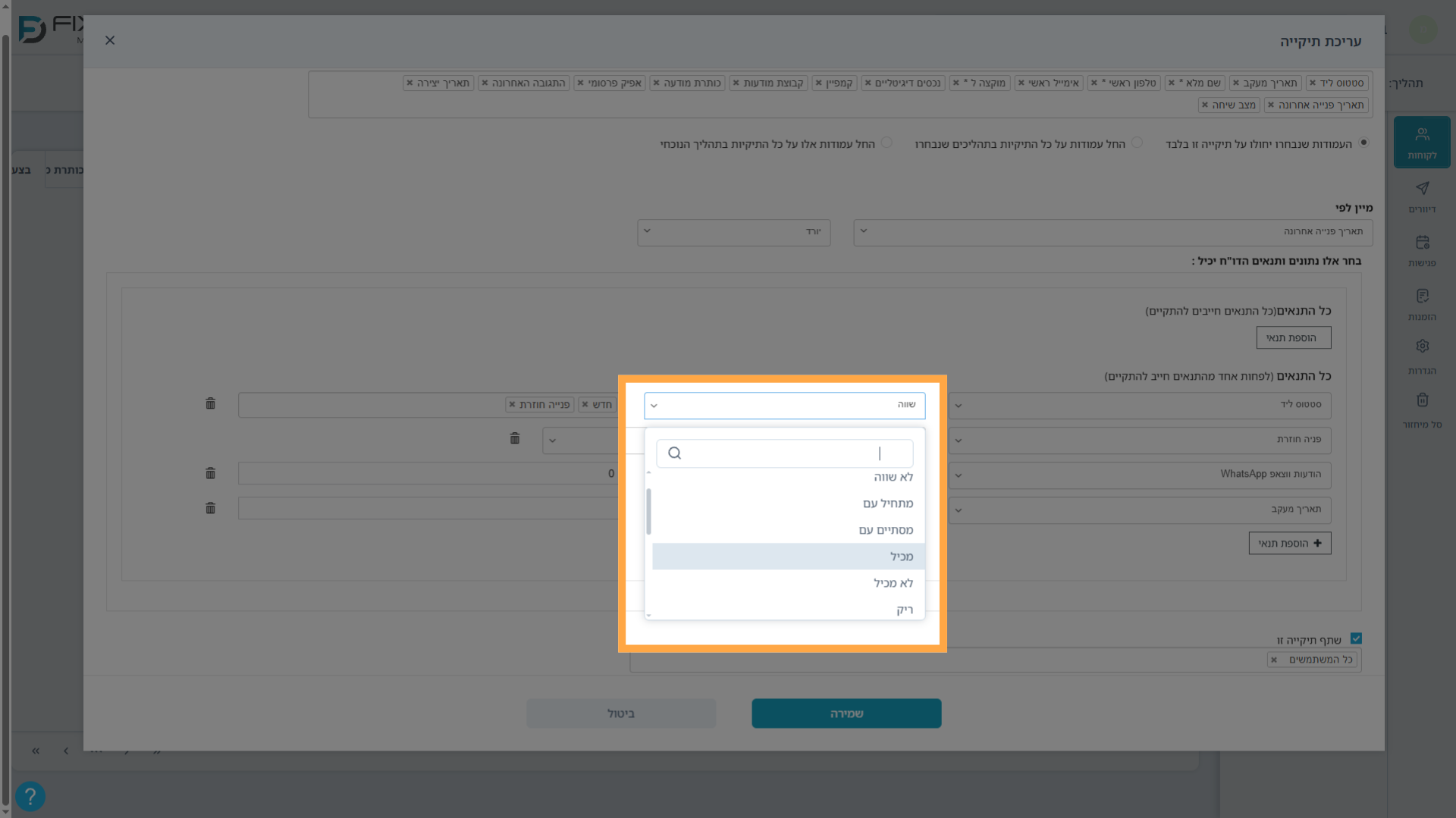Open לקוחות in the right sidebar
The image size is (1456, 818).
click(1422, 143)
